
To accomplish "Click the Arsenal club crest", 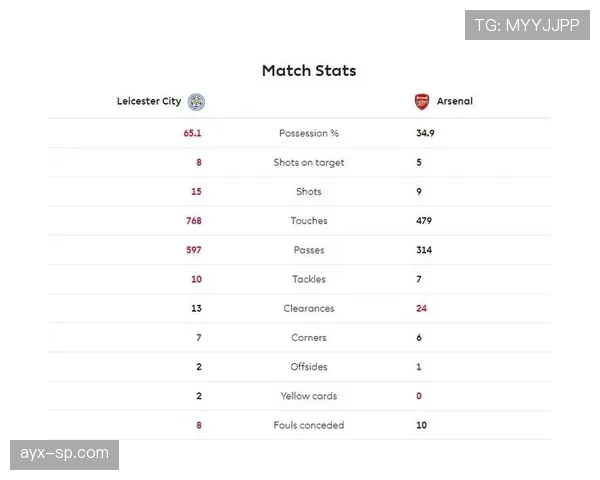I will pos(422,101).
